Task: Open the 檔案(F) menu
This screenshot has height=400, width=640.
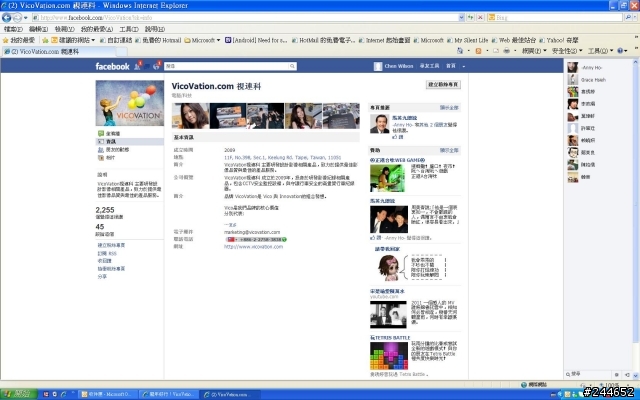Action: pos(13,29)
